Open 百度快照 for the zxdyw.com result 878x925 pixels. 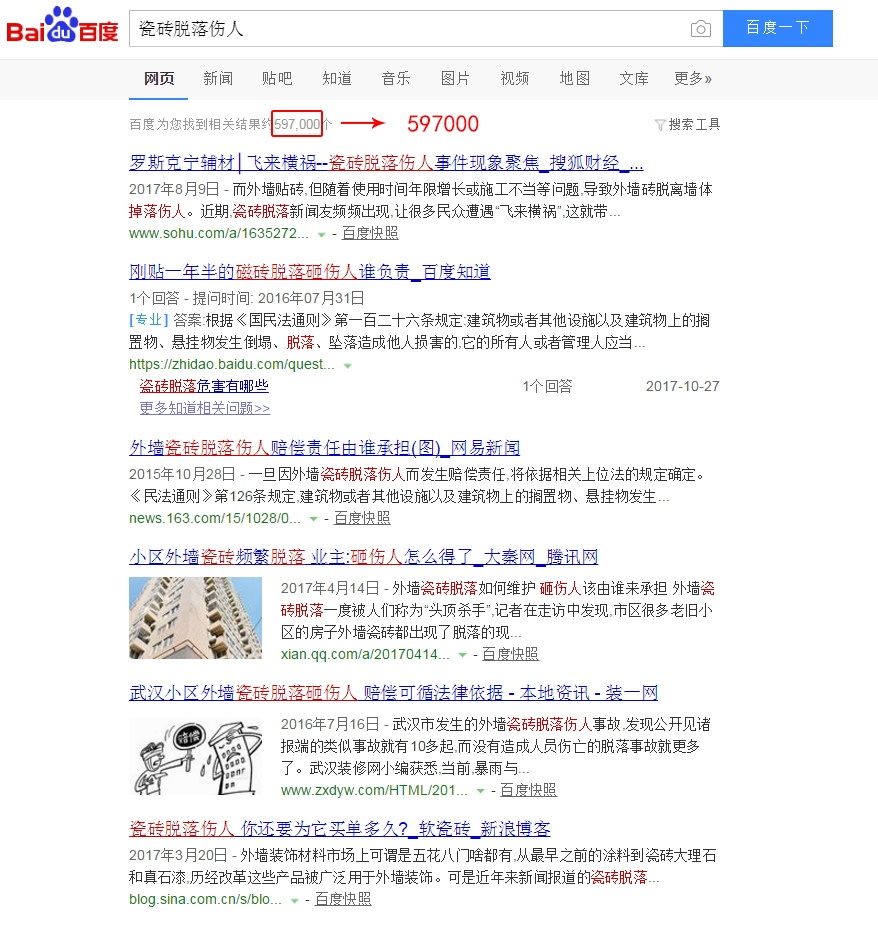tap(529, 790)
